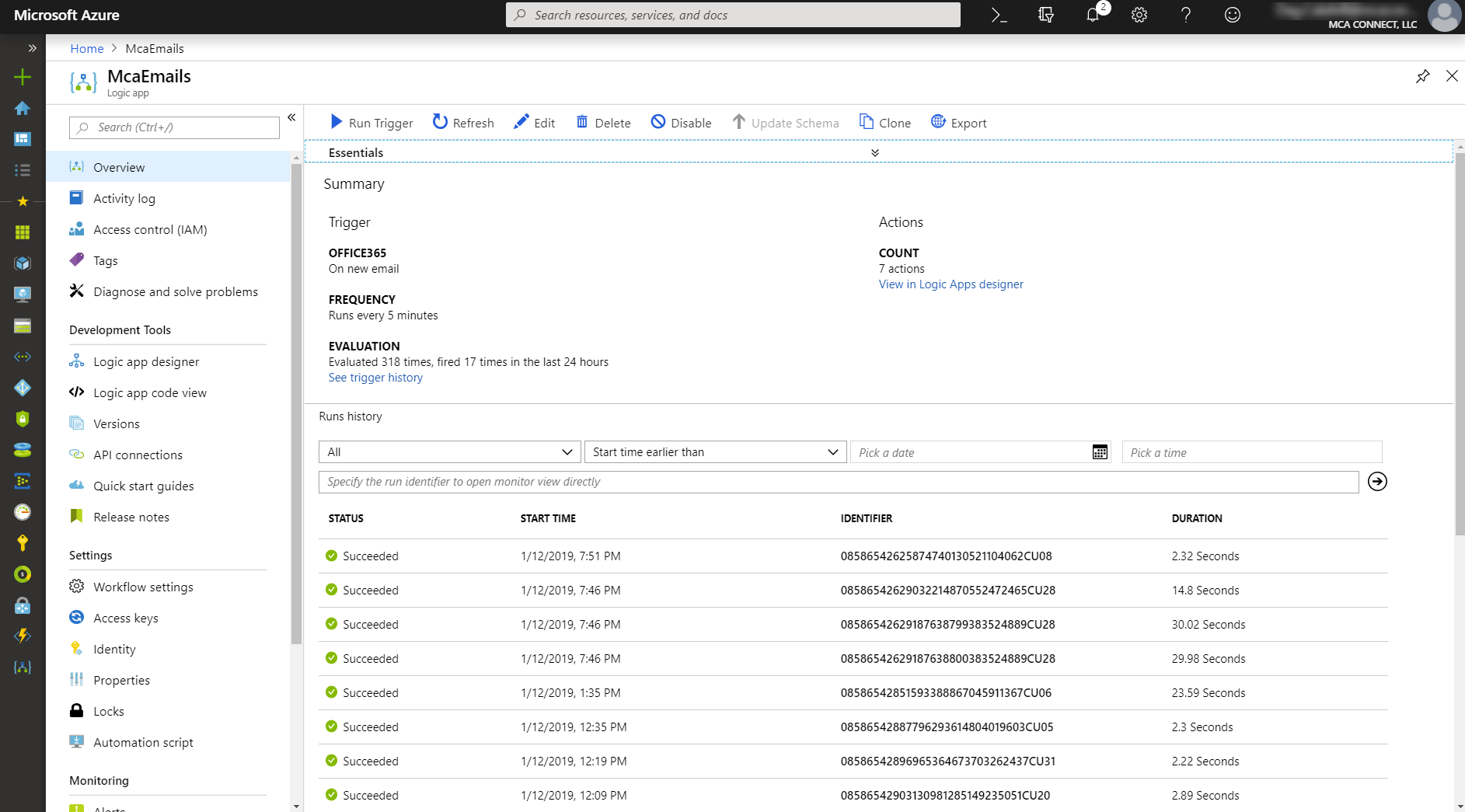This screenshot has height=812, width=1465.
Task: Pin the McaEmails blade to dashboard
Action: pyautogui.click(x=1423, y=76)
